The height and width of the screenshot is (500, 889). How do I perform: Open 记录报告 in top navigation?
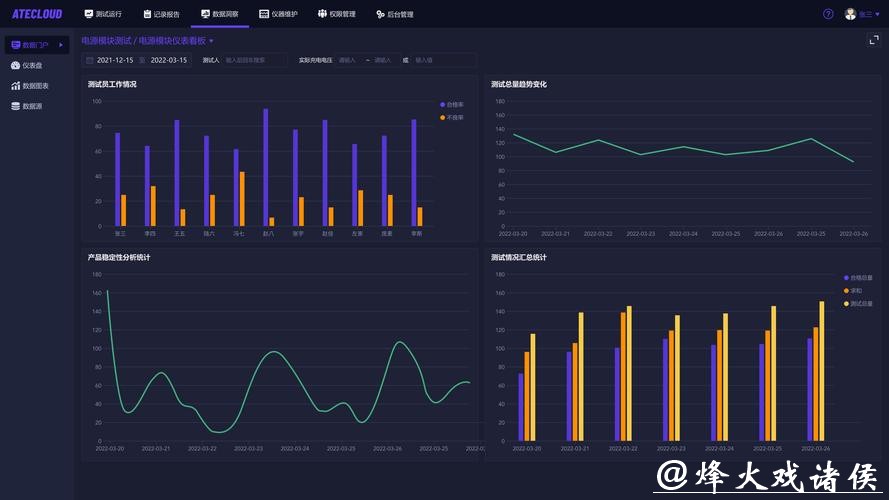pos(161,14)
